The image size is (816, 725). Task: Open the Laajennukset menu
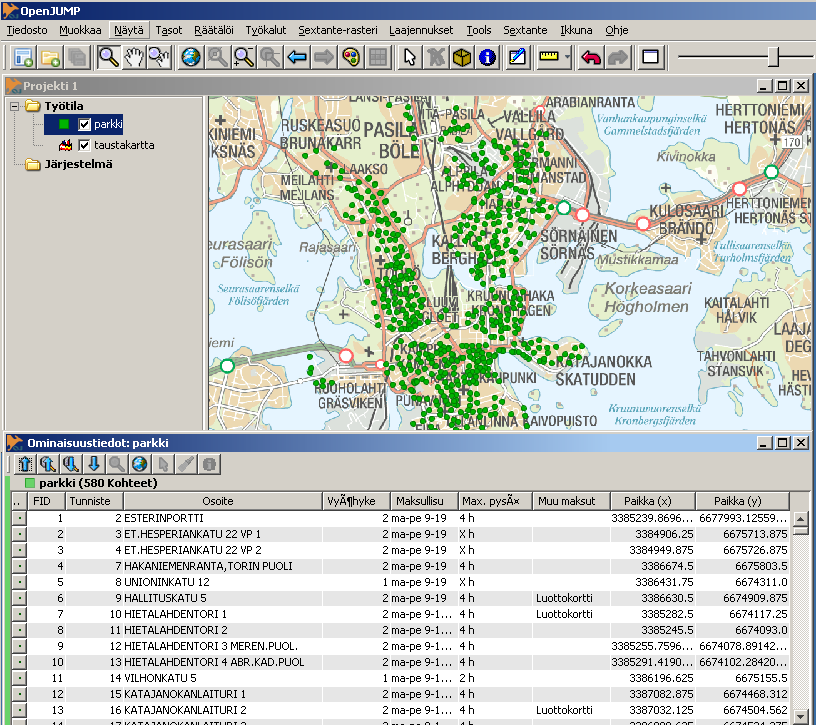[x=421, y=30]
